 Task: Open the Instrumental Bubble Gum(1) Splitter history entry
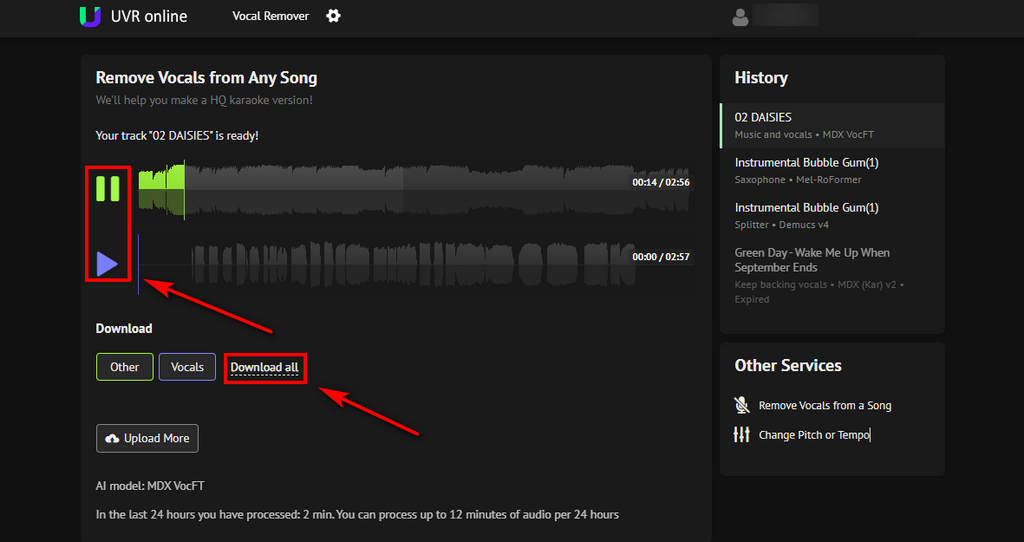833,215
